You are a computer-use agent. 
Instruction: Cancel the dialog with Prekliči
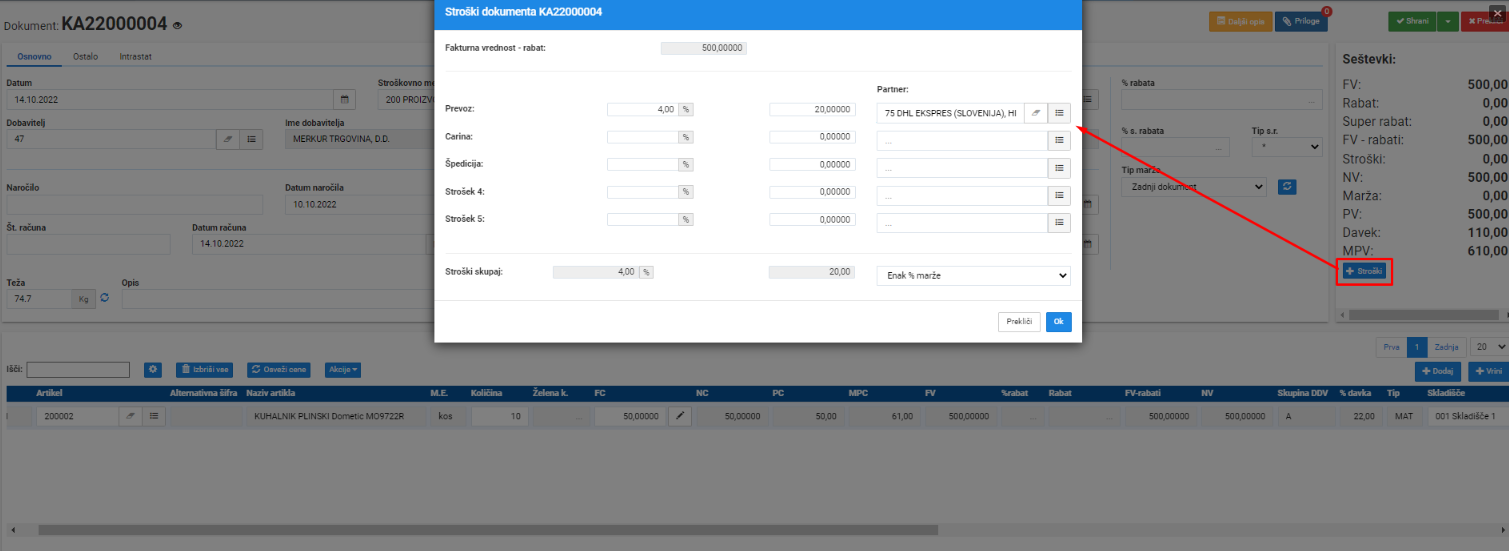point(1019,321)
